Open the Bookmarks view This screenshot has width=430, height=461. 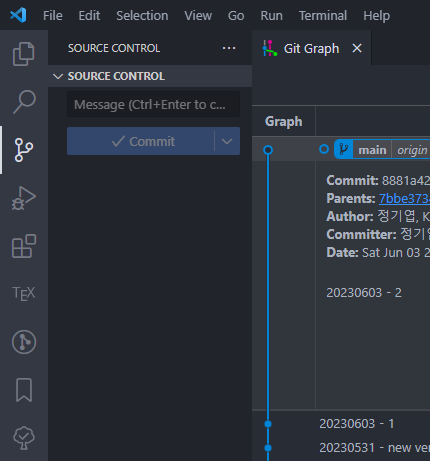(24, 390)
